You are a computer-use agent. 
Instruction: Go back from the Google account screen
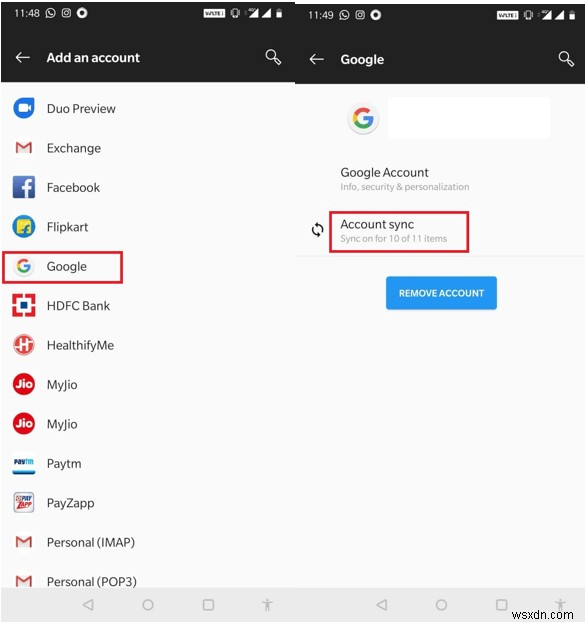point(316,59)
